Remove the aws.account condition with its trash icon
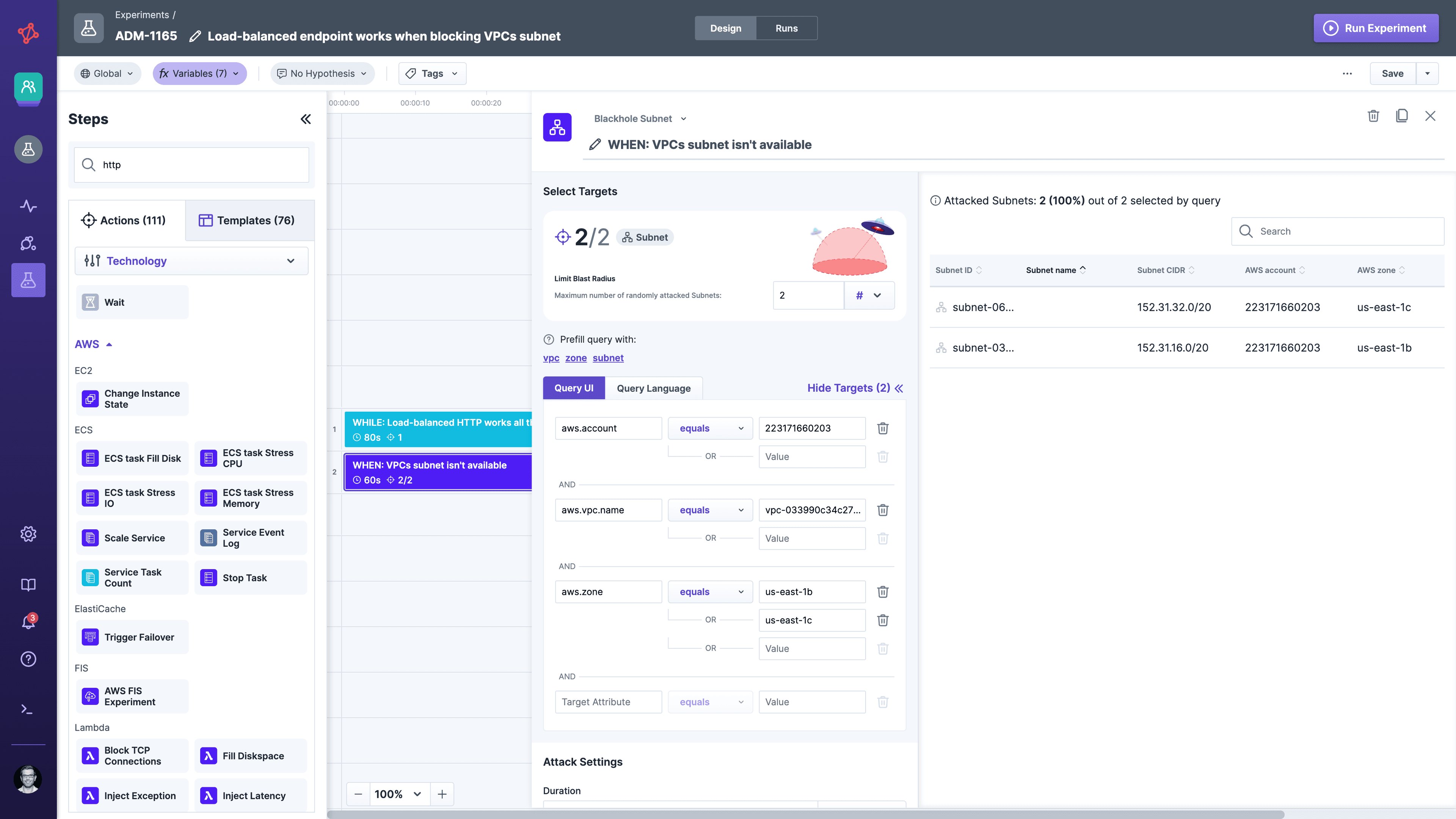This screenshot has height=819, width=1456. point(883,428)
